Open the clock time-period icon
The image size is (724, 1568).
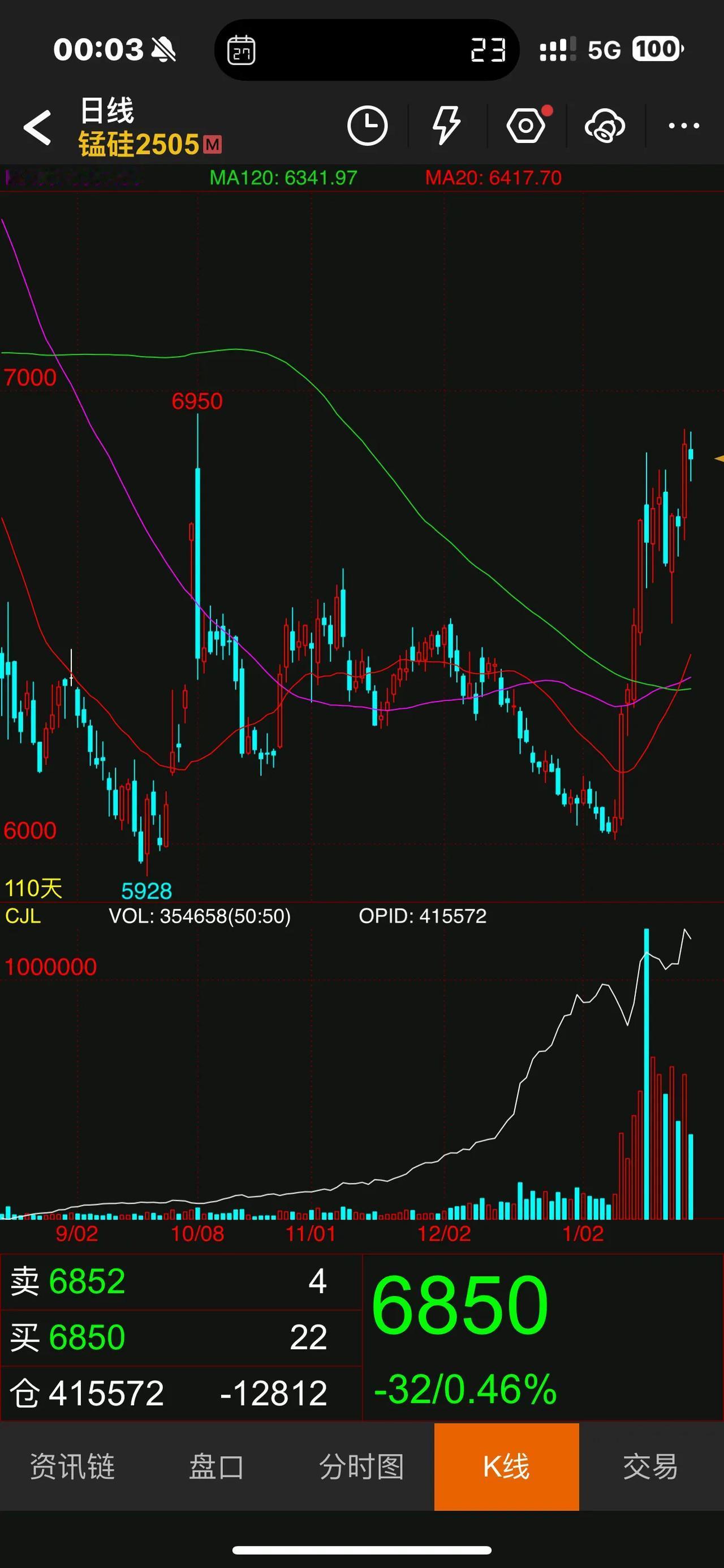367,126
